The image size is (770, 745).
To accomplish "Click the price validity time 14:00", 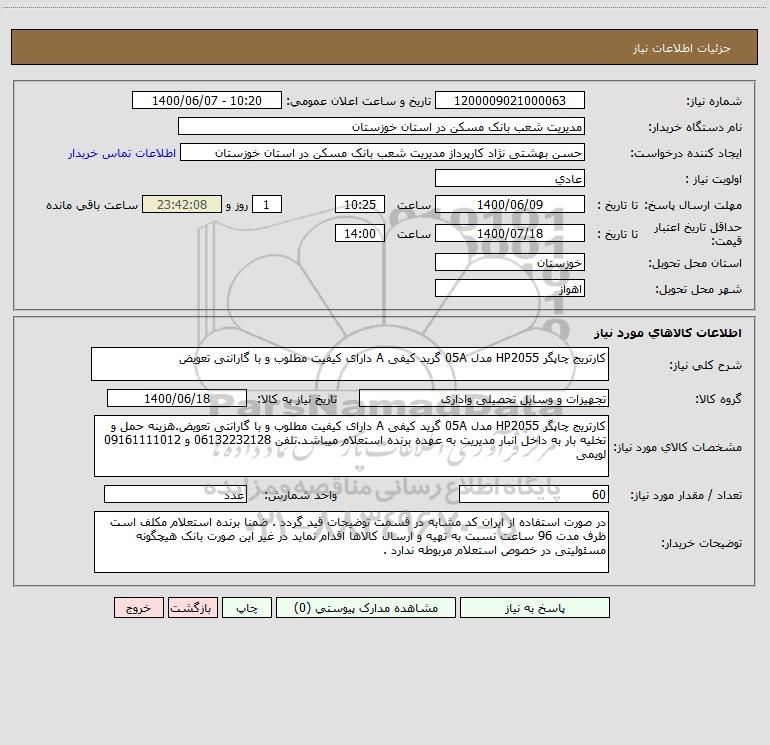I will point(359,233).
